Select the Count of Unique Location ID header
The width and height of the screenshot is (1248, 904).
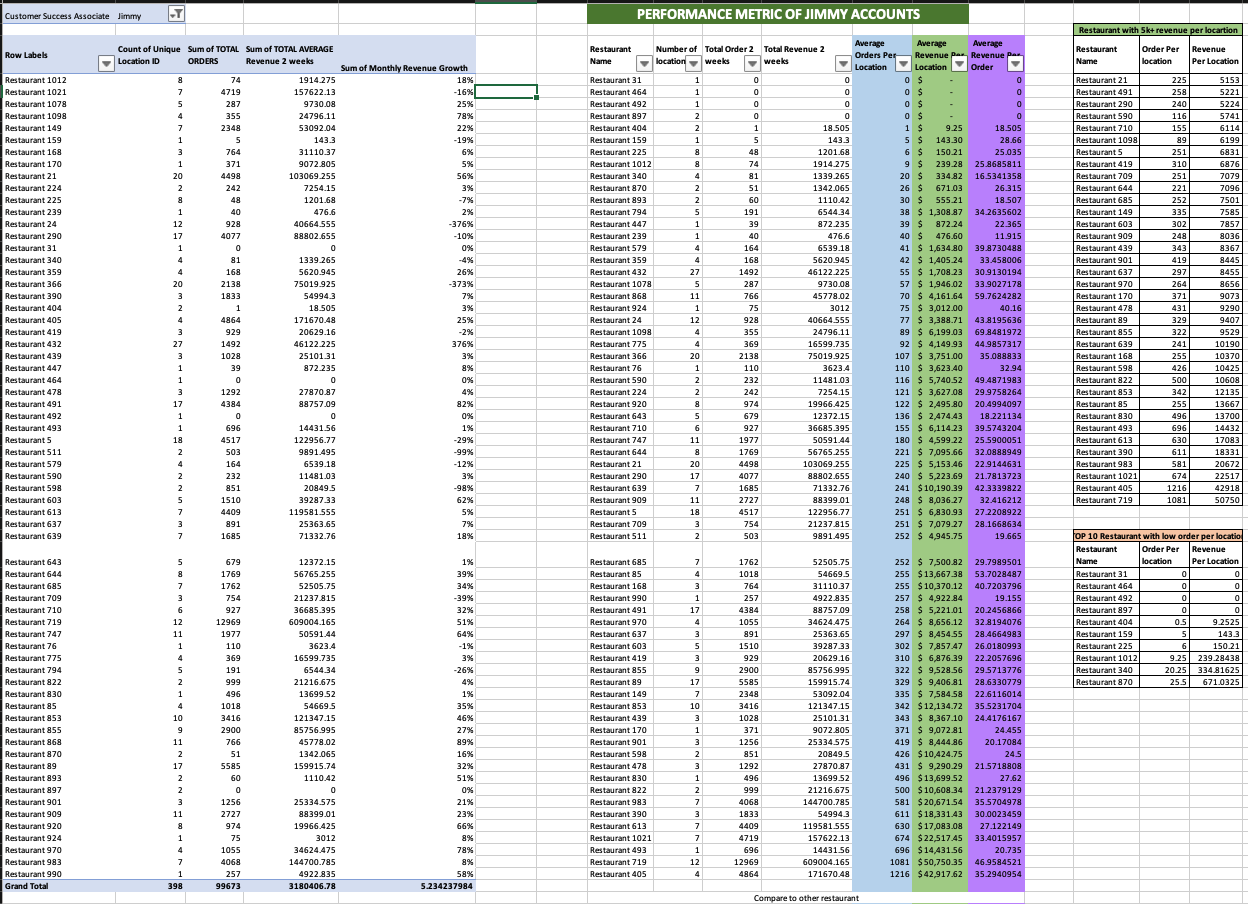pos(150,54)
